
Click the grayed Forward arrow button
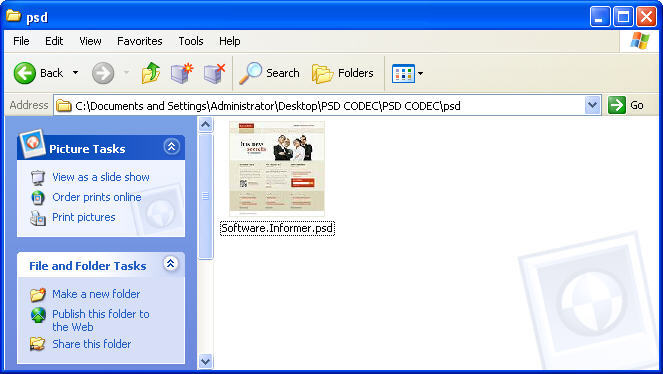click(103, 73)
